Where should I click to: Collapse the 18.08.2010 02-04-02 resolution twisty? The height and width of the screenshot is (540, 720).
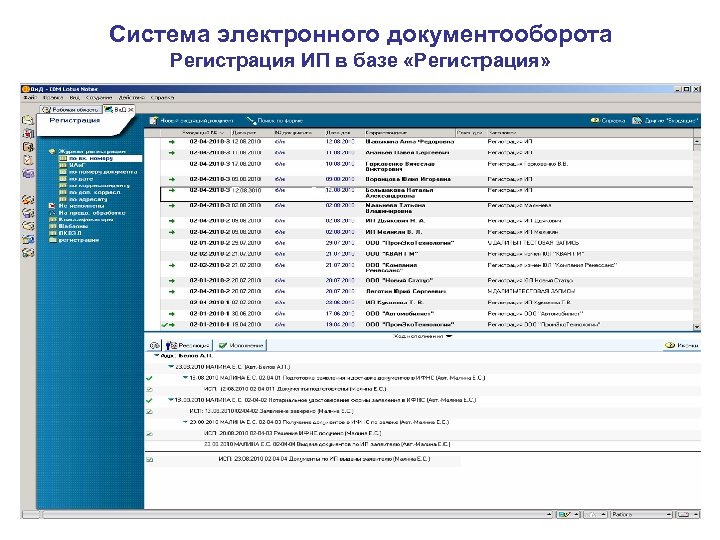click(171, 400)
